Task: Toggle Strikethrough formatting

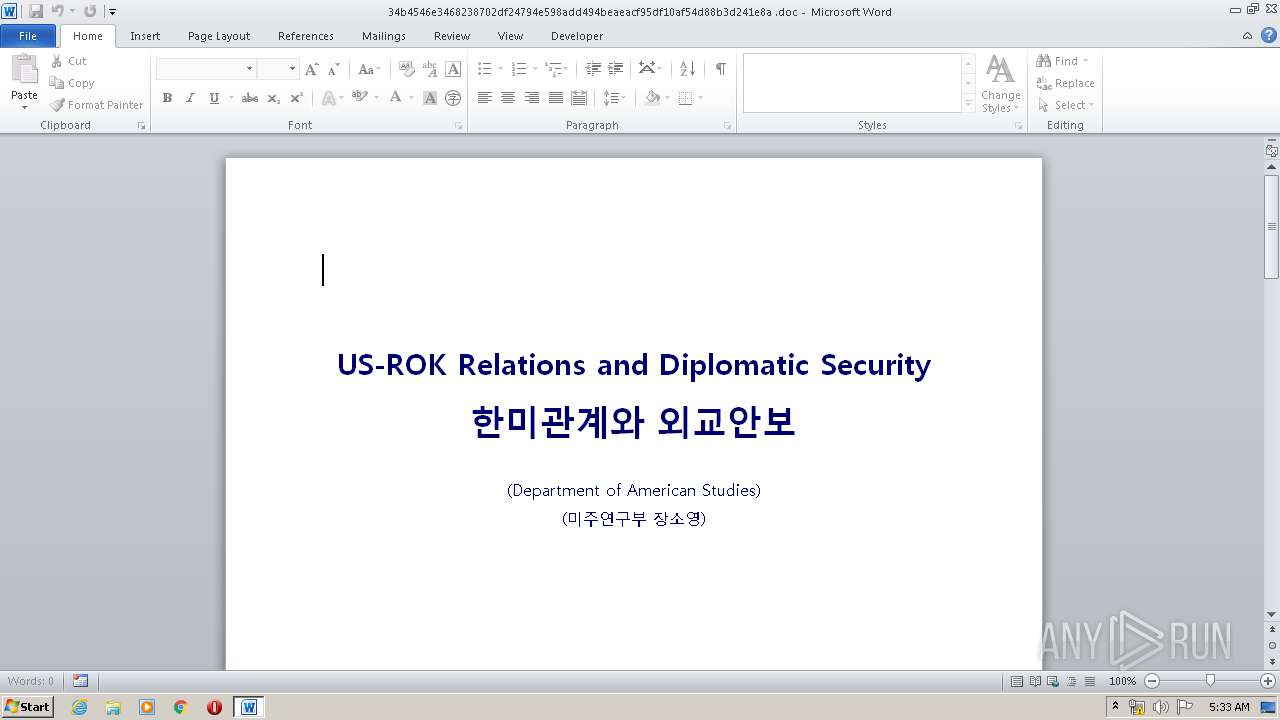Action: pyautogui.click(x=250, y=98)
